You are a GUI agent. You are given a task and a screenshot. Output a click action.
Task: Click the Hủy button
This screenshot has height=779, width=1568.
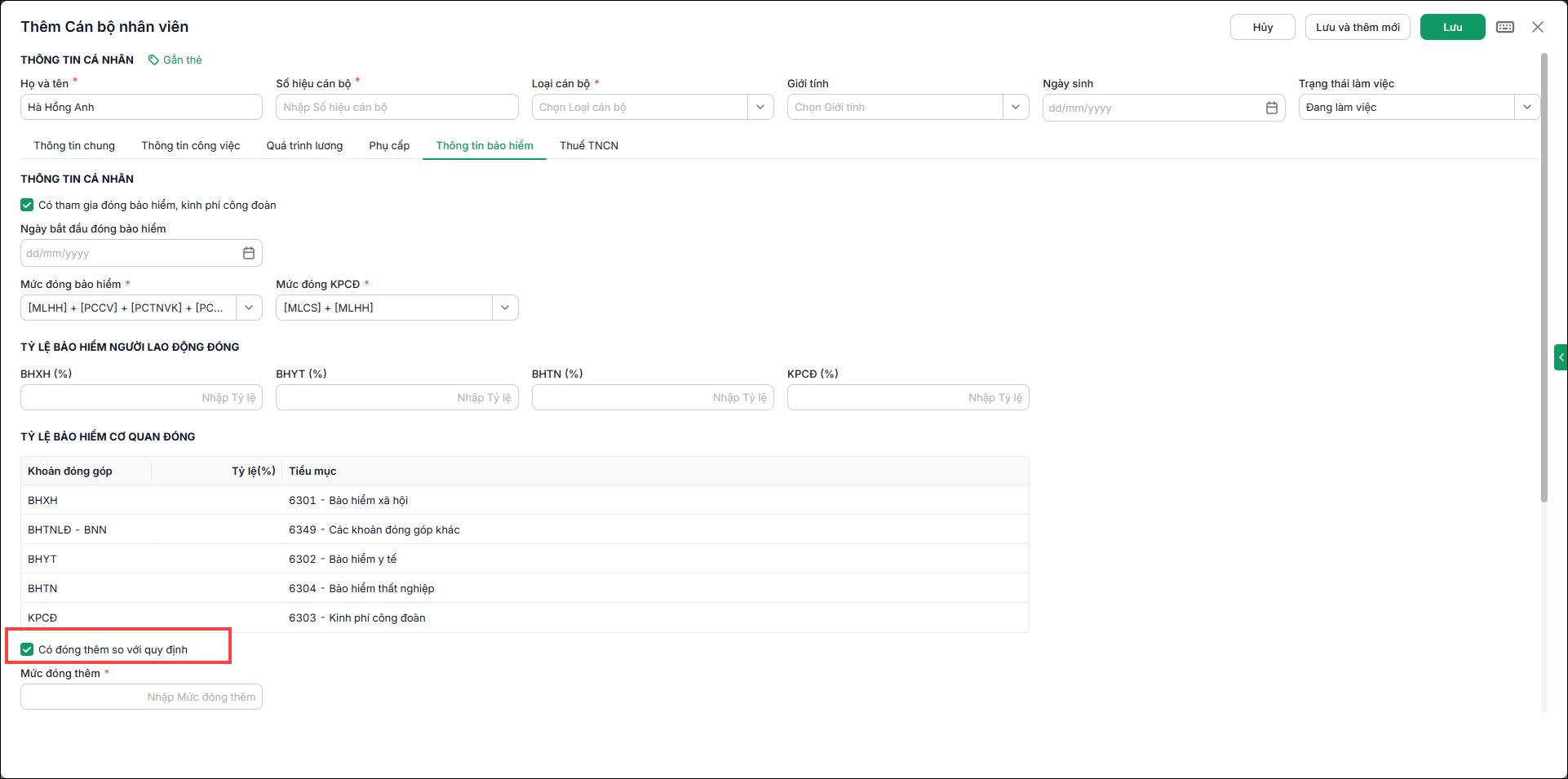(x=1263, y=27)
